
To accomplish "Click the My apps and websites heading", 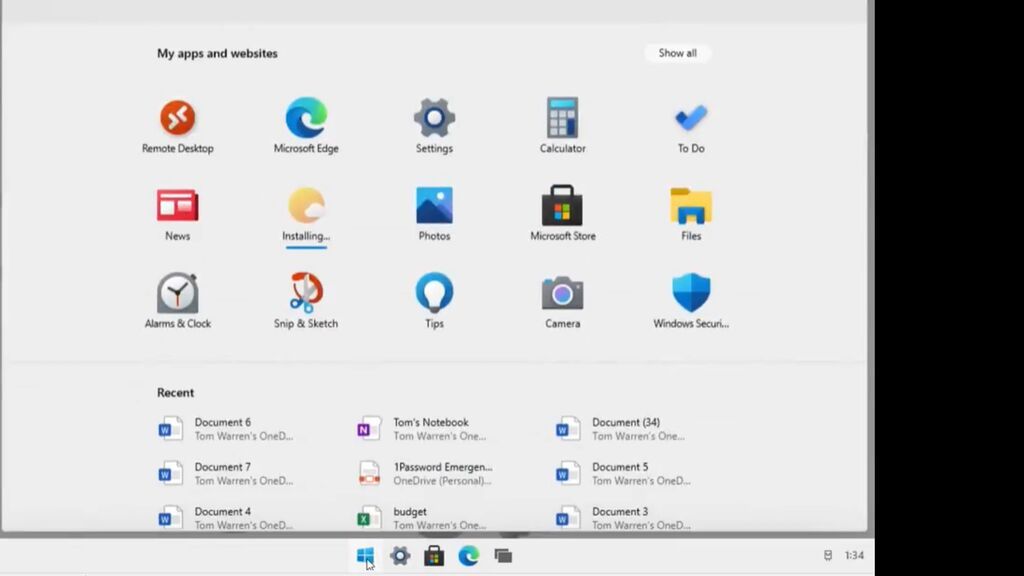I will [x=217, y=54].
